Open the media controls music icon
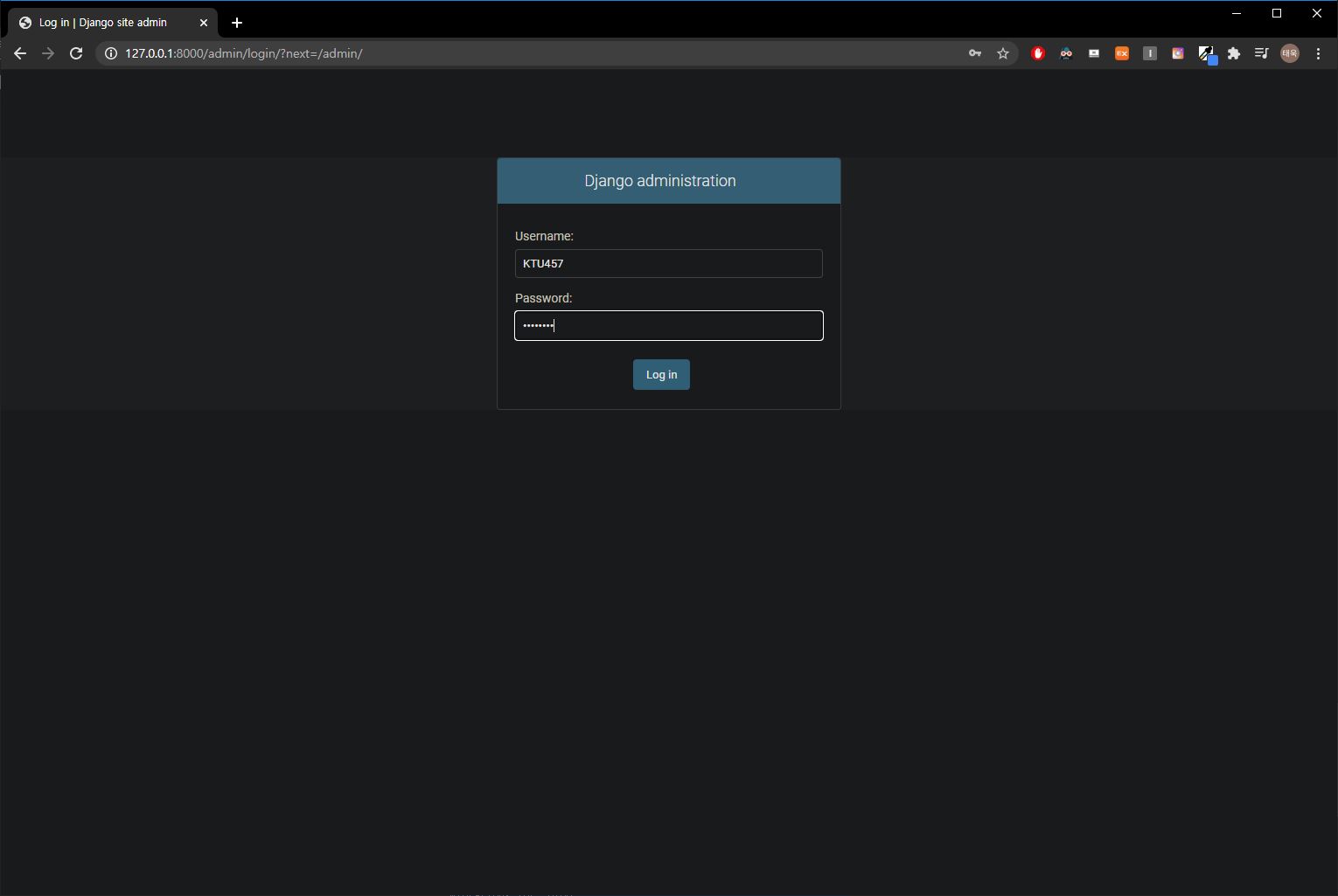The image size is (1338, 896). coord(1261,53)
